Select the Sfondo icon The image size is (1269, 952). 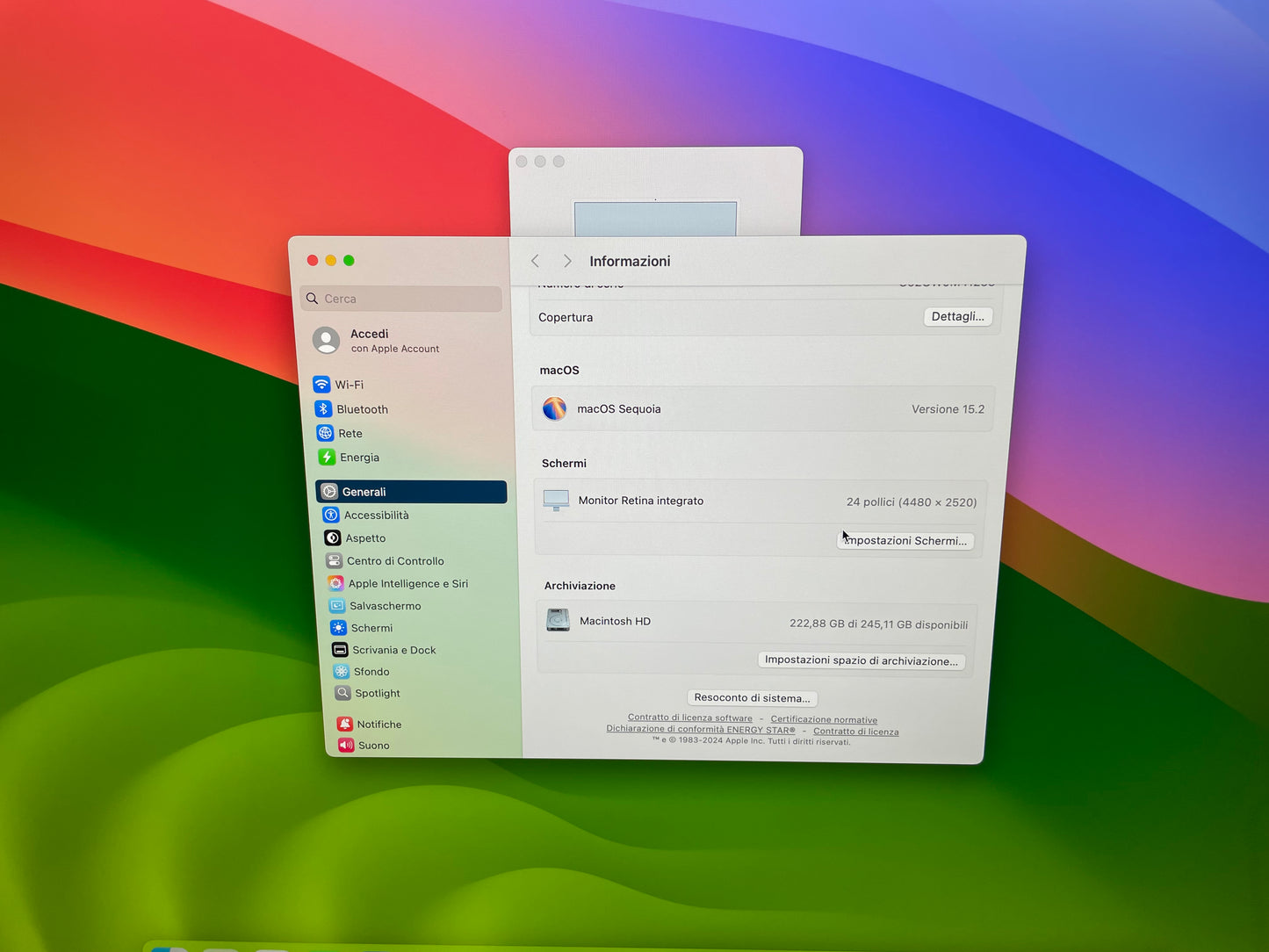tap(342, 672)
